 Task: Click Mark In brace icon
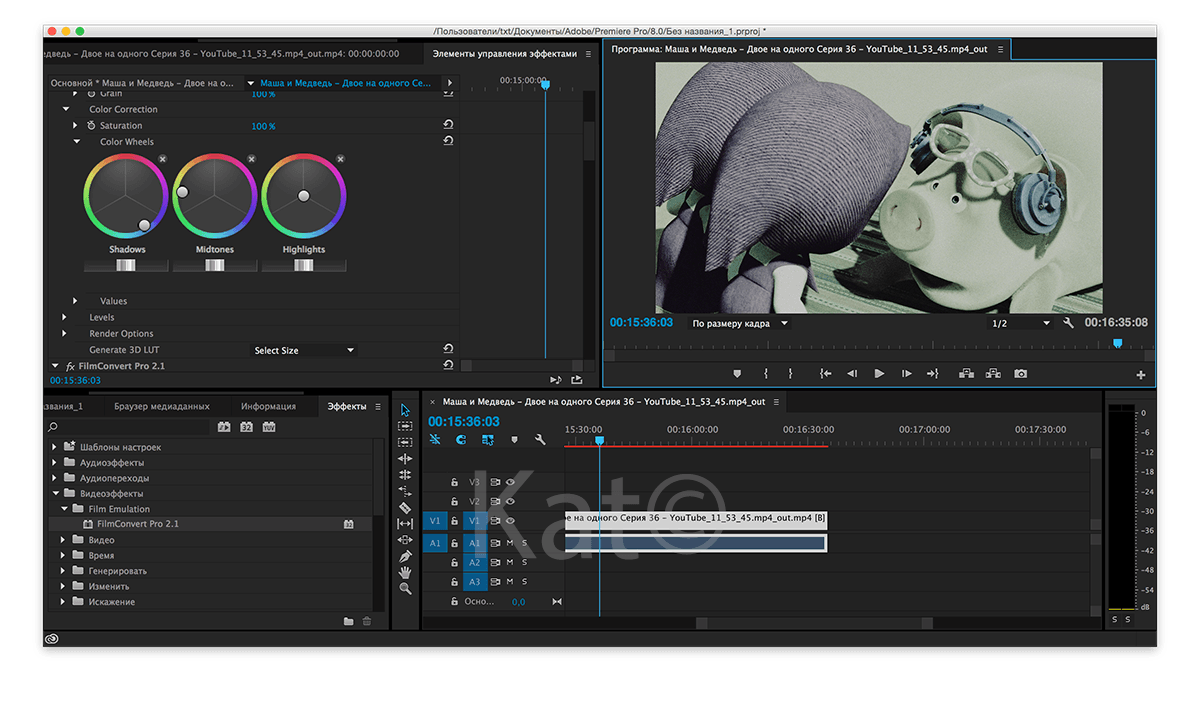click(x=766, y=373)
